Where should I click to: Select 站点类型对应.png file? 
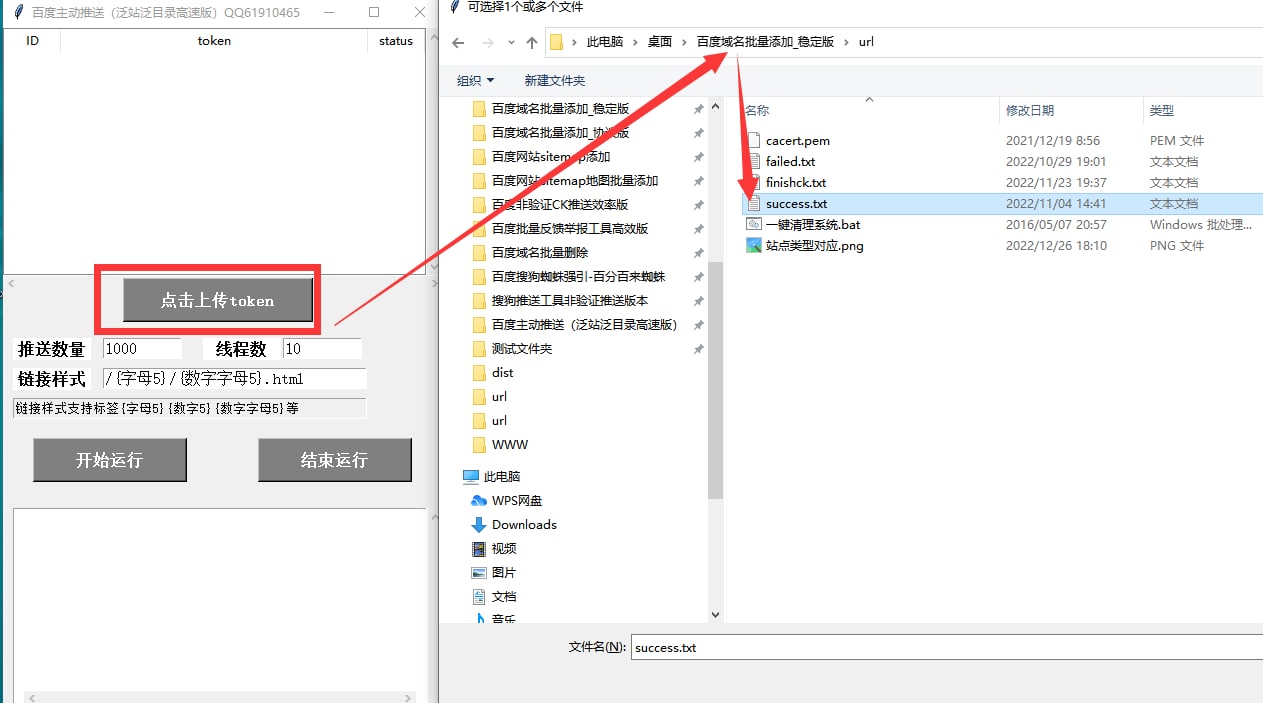click(x=814, y=245)
